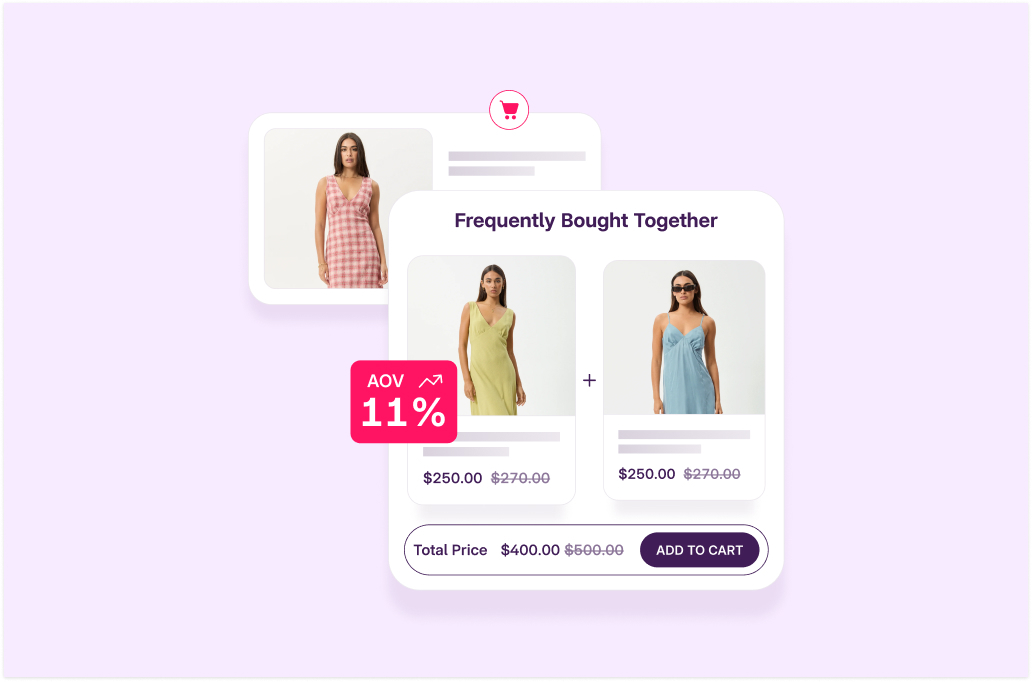1032x682 pixels.
Task: Click the AOV text label
Action: 386,381
